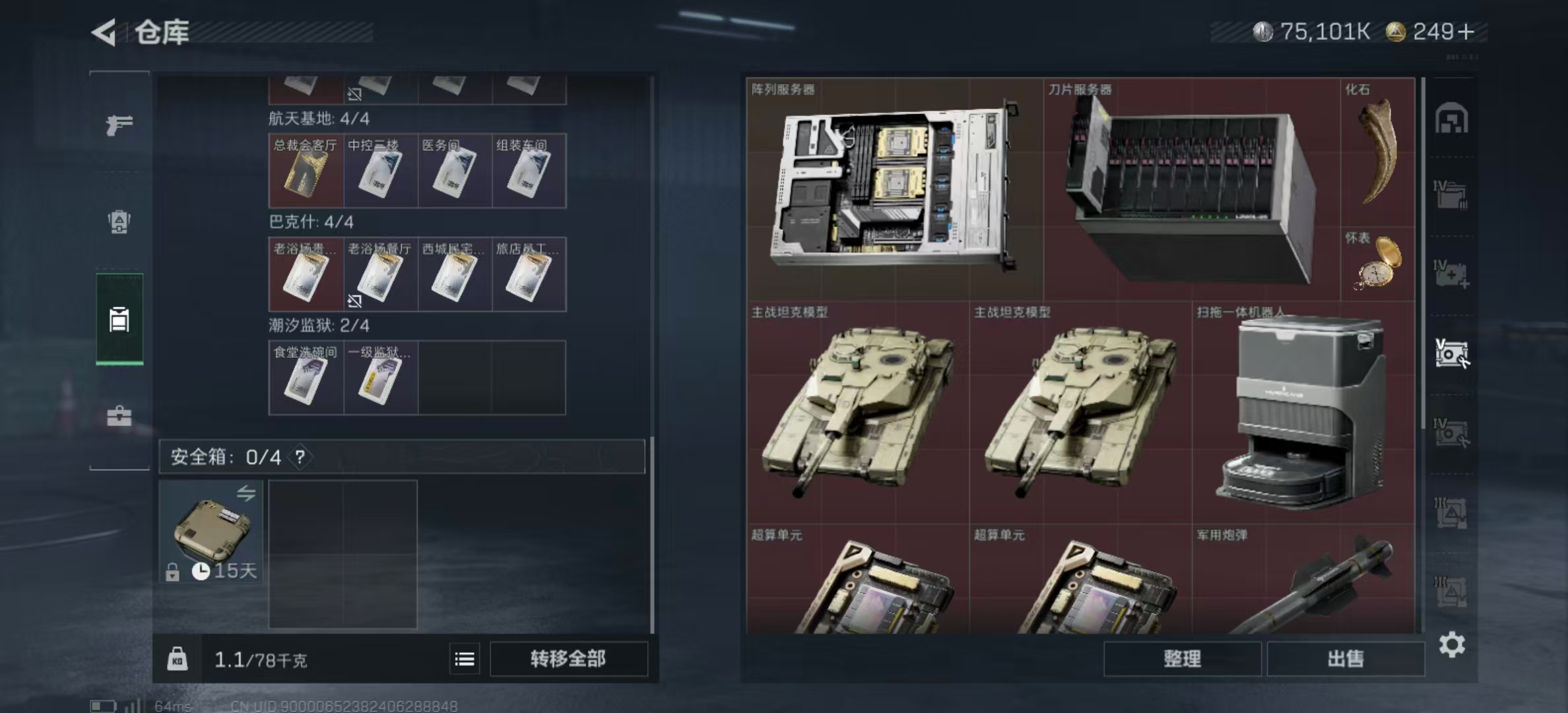Click the 整理 sort button
Screen dimensions: 1568x713
(x=1182, y=659)
